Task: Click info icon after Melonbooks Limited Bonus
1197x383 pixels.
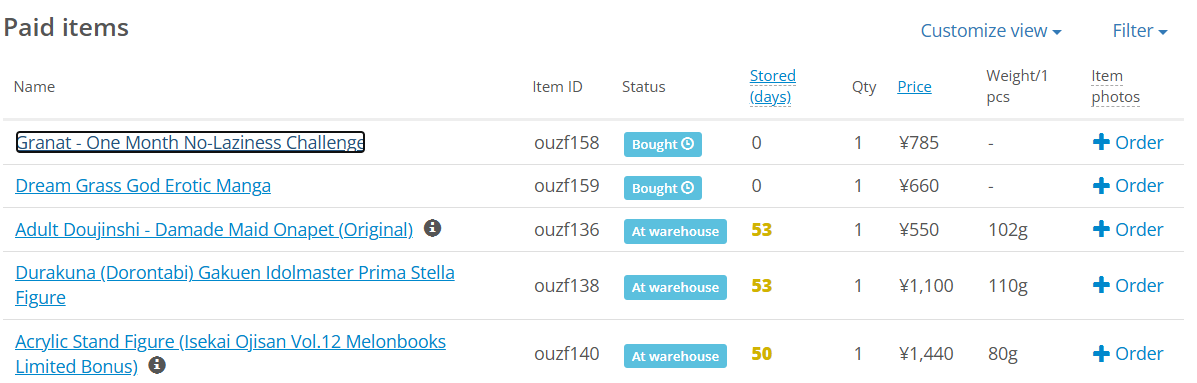Action: (157, 365)
